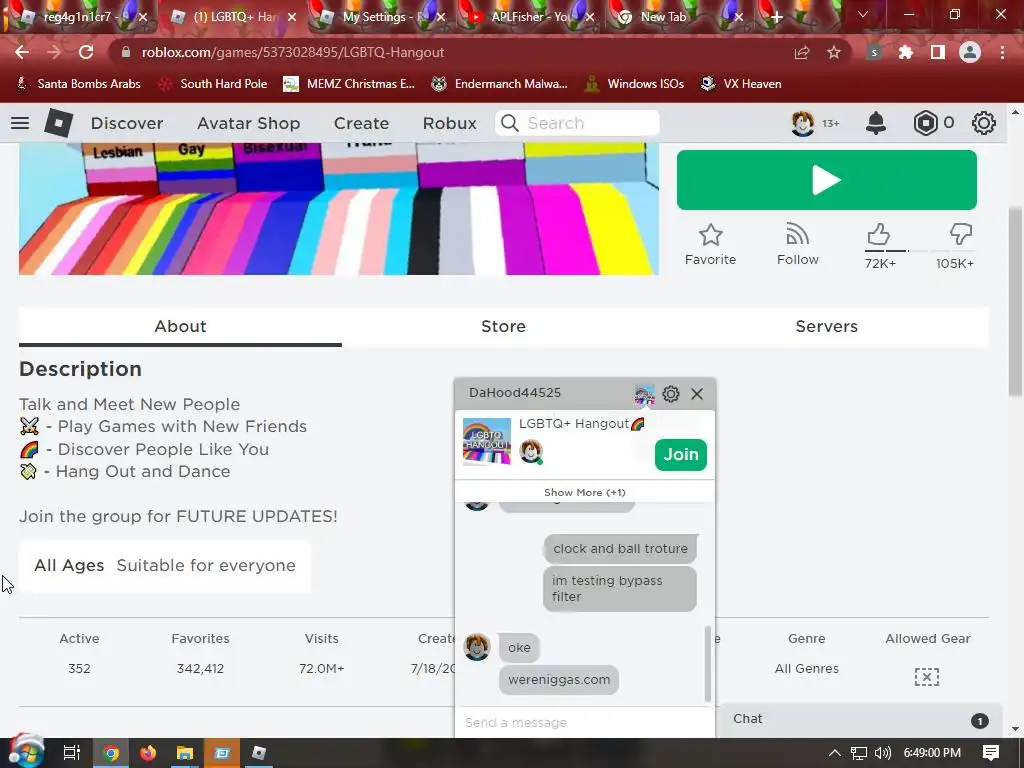Open File Explorer from taskbar
The width and height of the screenshot is (1024, 768).
(x=185, y=753)
